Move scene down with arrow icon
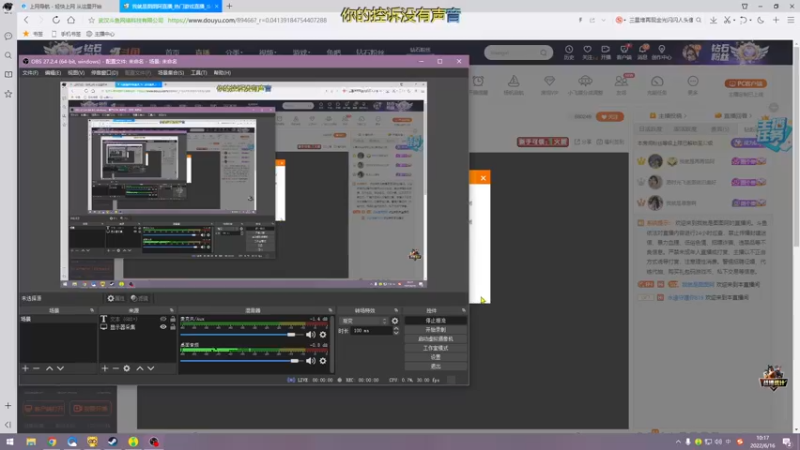 60,368
